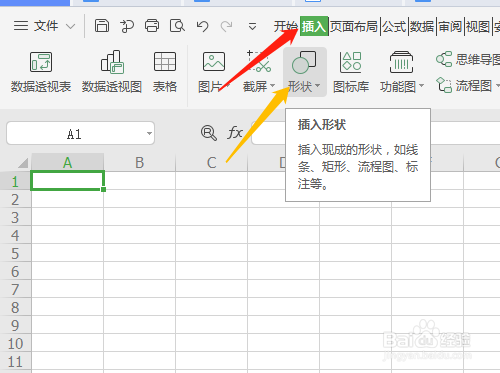Select row 5 header

pyautogui.click(x=15, y=253)
